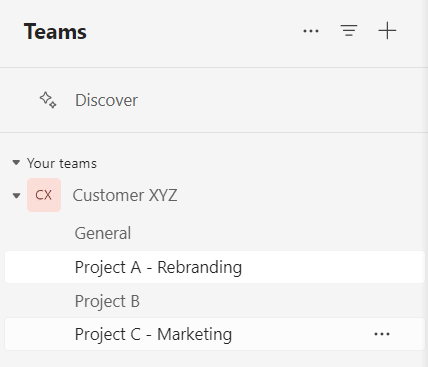Screen dimensions: 428x367
Task: Open more options for Project C - Marketing
Action: coord(382,334)
